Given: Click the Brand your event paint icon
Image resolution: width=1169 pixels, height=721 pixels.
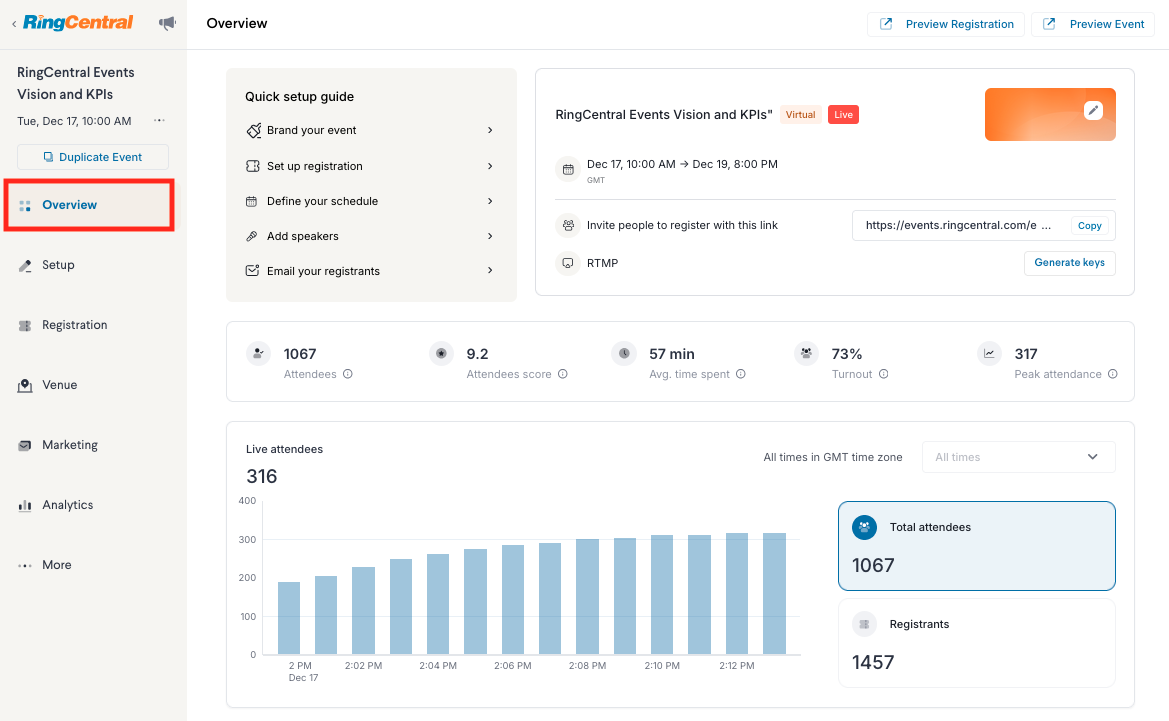Looking at the screenshot, I should (253, 130).
